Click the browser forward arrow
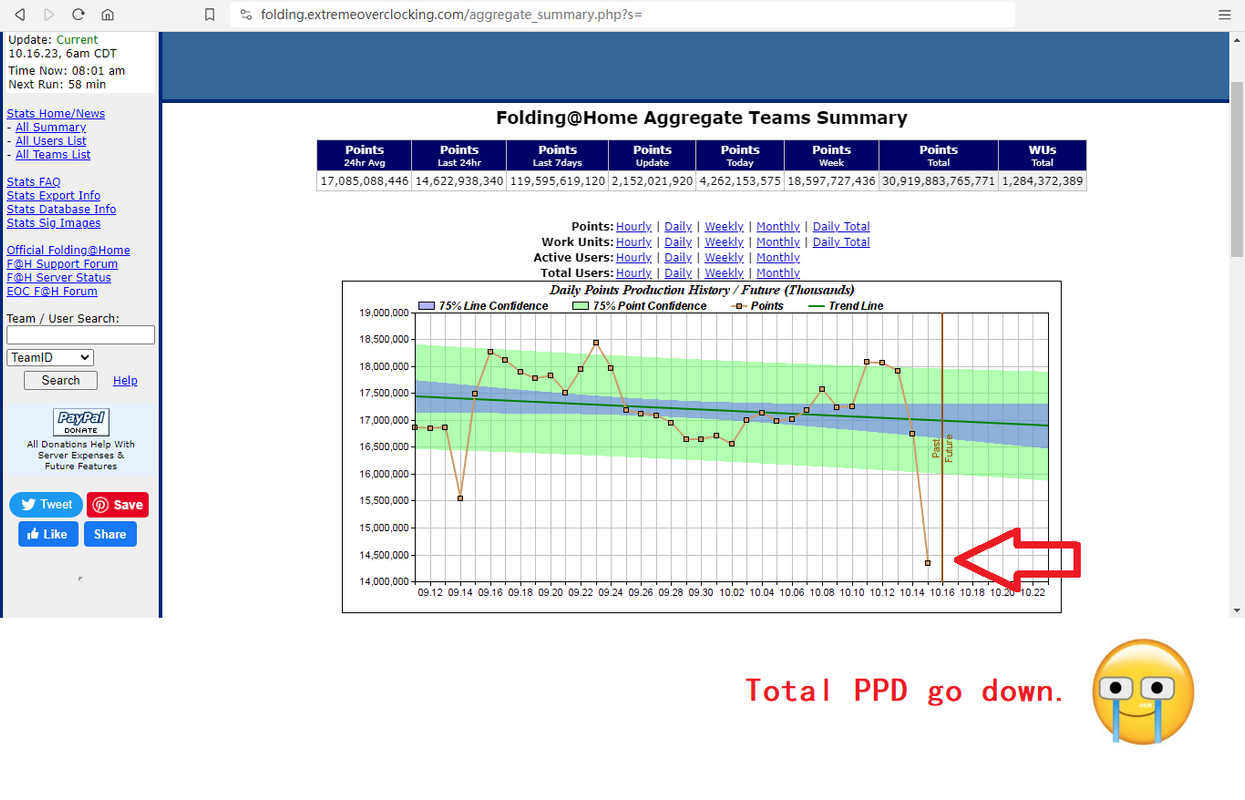The width and height of the screenshot is (1245, 800). pos(49,15)
